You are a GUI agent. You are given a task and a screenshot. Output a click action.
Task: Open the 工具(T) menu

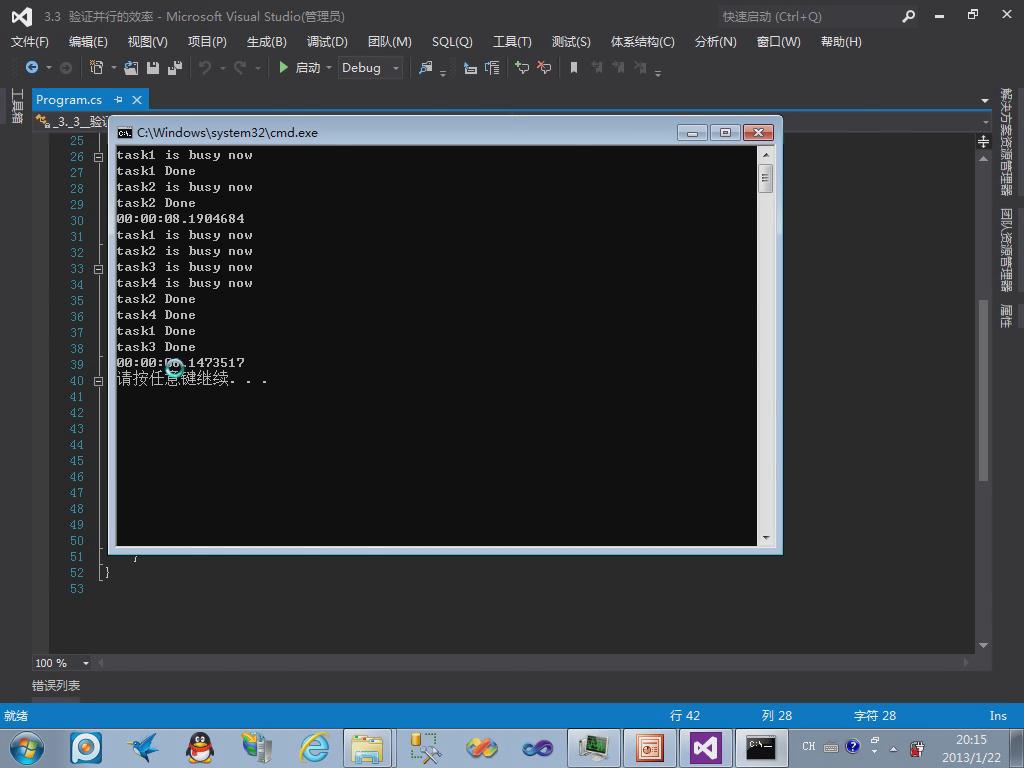tap(512, 42)
